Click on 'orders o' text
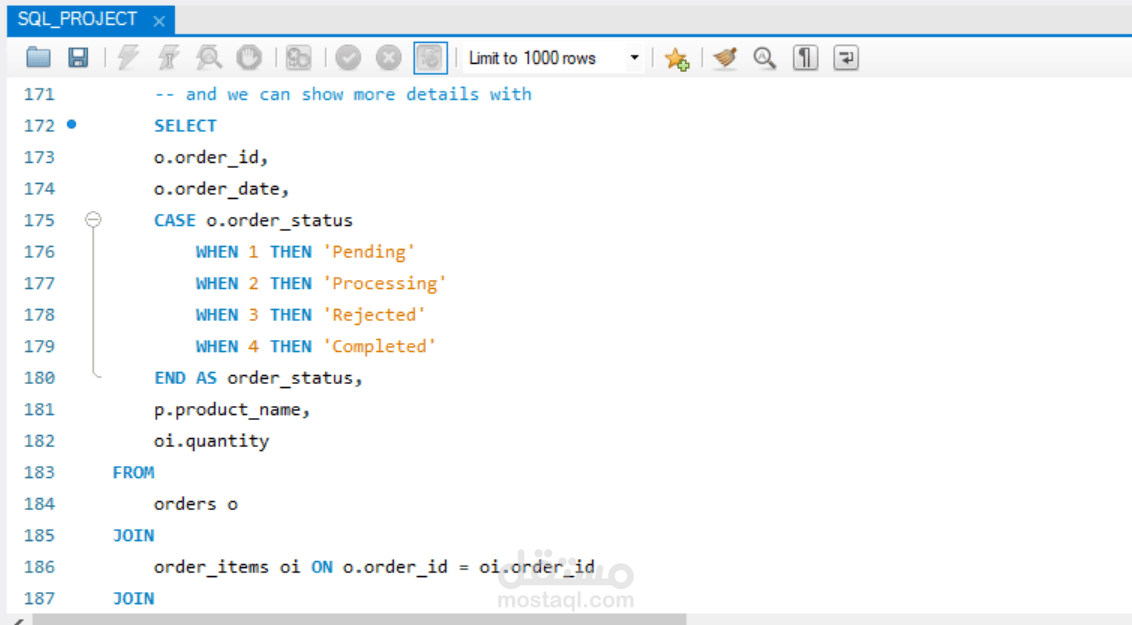 click(x=196, y=504)
